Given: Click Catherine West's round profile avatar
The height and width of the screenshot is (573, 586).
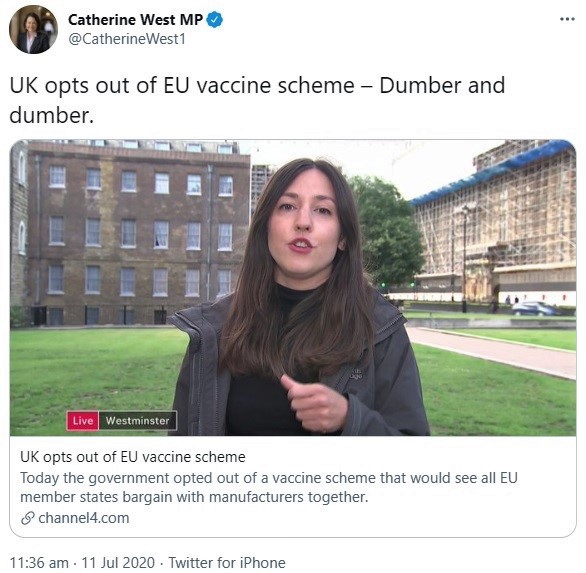Looking at the screenshot, I should (x=33, y=30).
